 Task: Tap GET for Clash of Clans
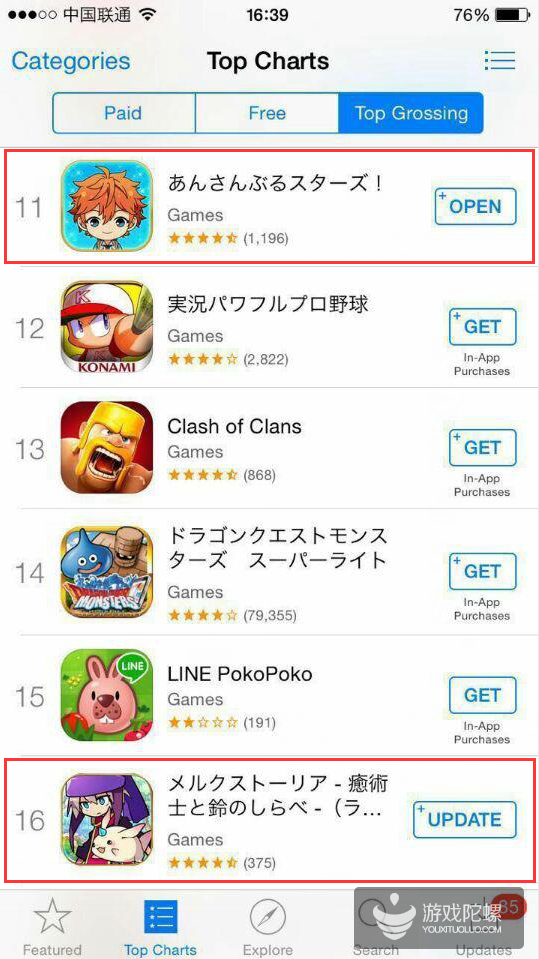coord(483,448)
